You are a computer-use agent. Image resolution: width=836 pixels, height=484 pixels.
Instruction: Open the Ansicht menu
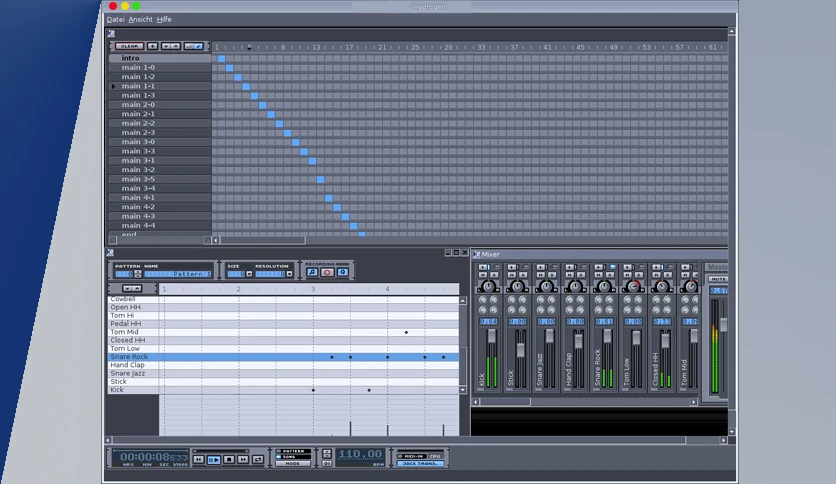[x=140, y=19]
